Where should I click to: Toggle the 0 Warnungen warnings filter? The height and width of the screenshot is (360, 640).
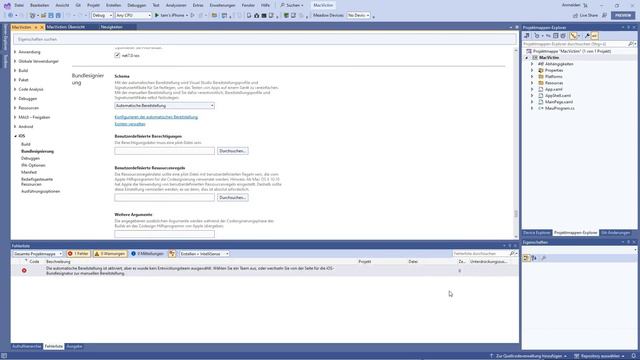(110, 254)
